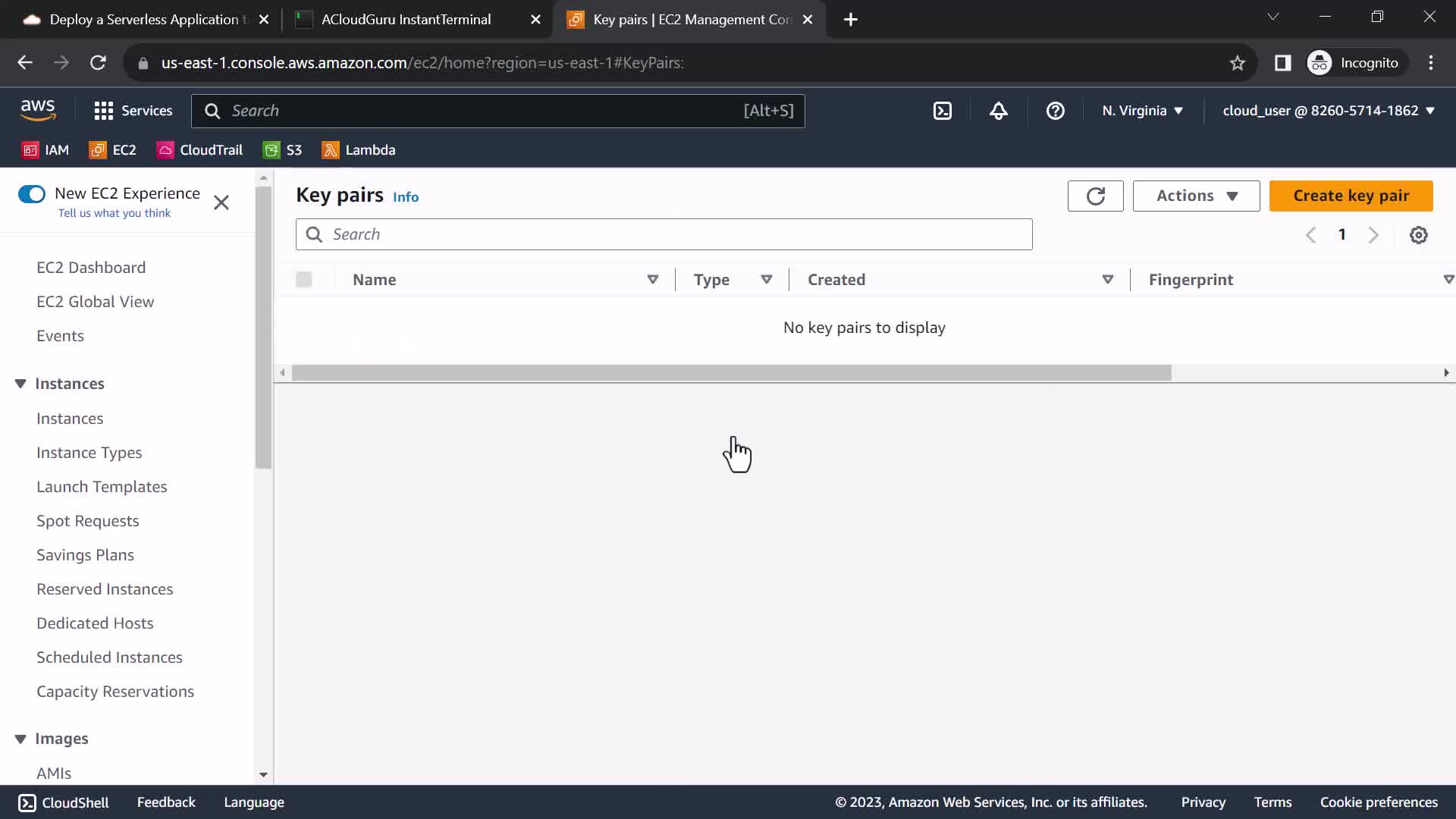Screen dimensions: 1456x819
Task: Refresh the key pairs list
Action: pyautogui.click(x=1095, y=196)
